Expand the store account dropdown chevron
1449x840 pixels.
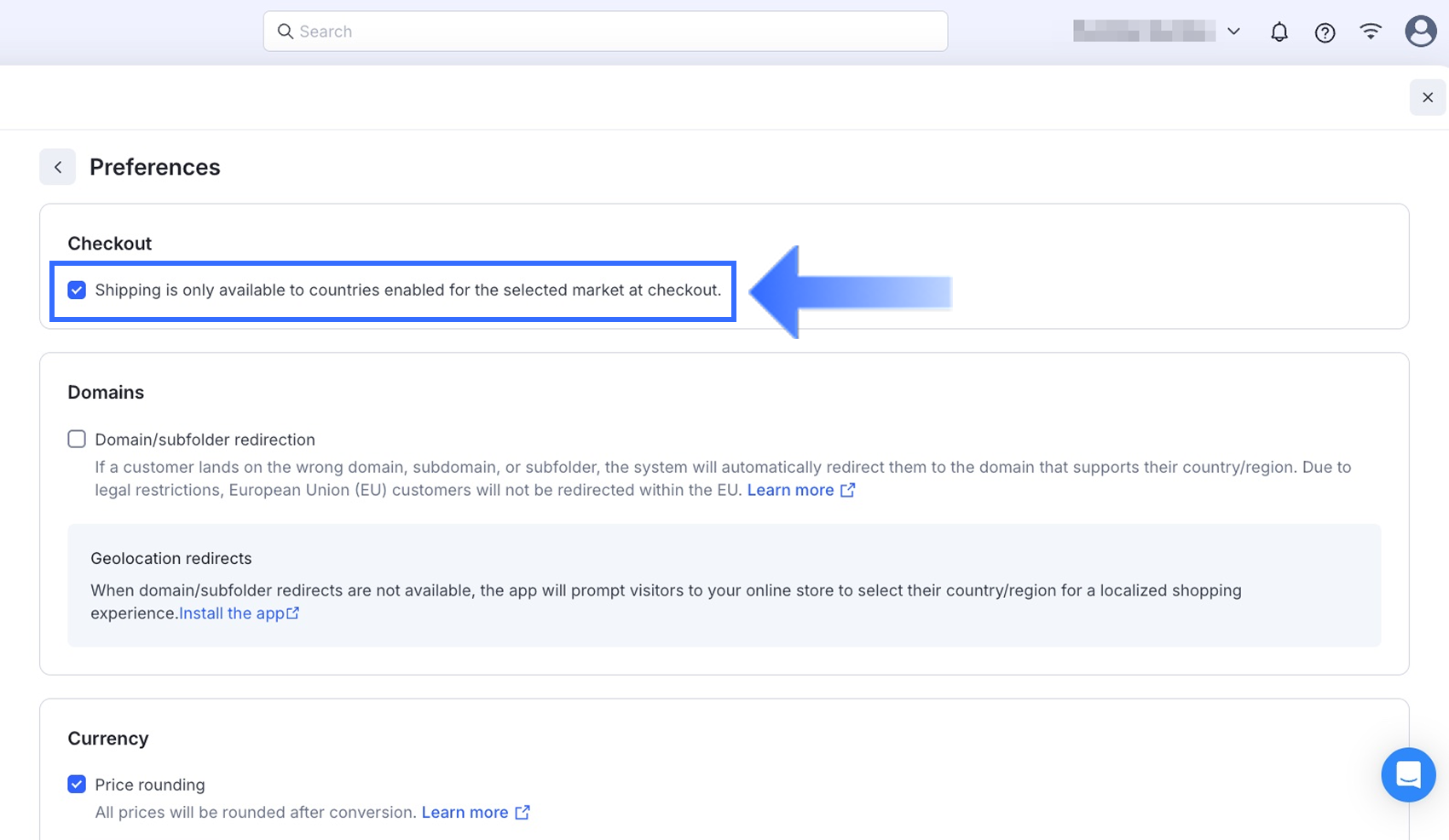(x=1233, y=32)
